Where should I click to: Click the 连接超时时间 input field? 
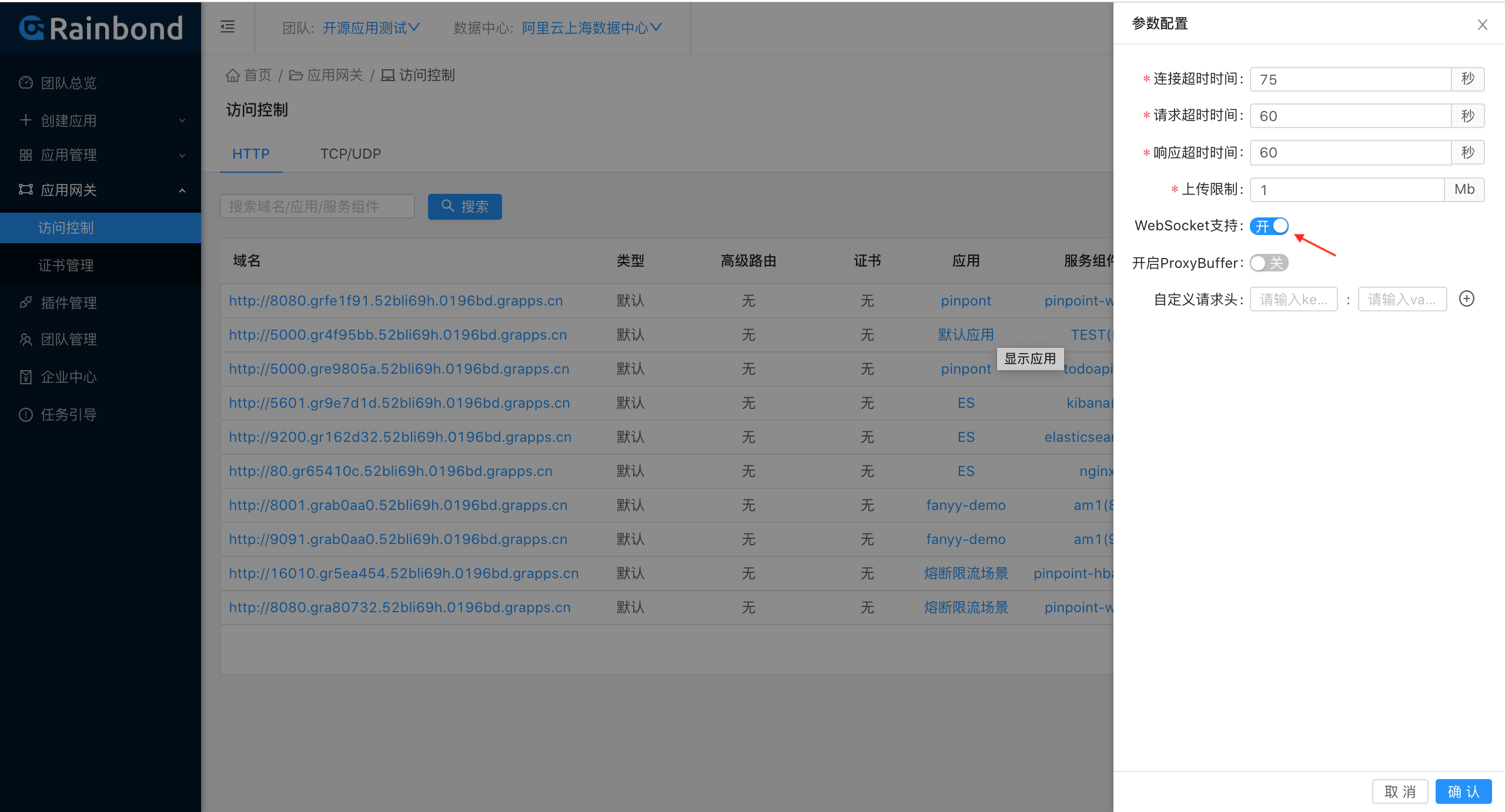(1350, 79)
